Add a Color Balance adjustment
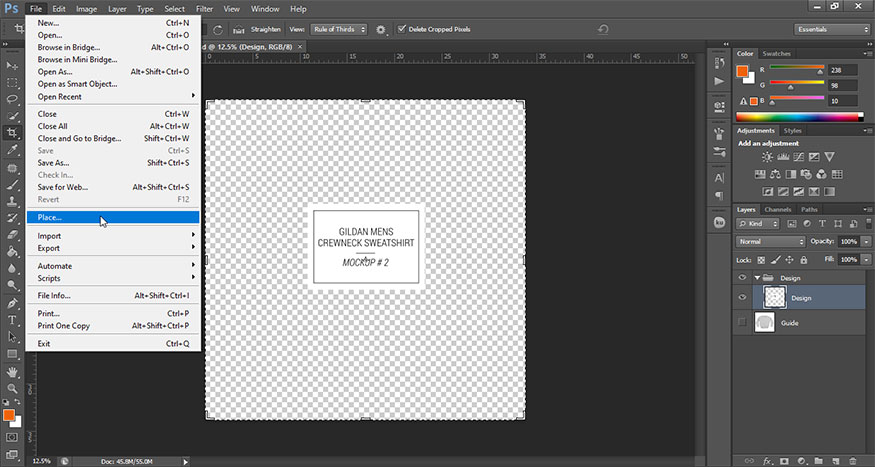 click(775, 174)
